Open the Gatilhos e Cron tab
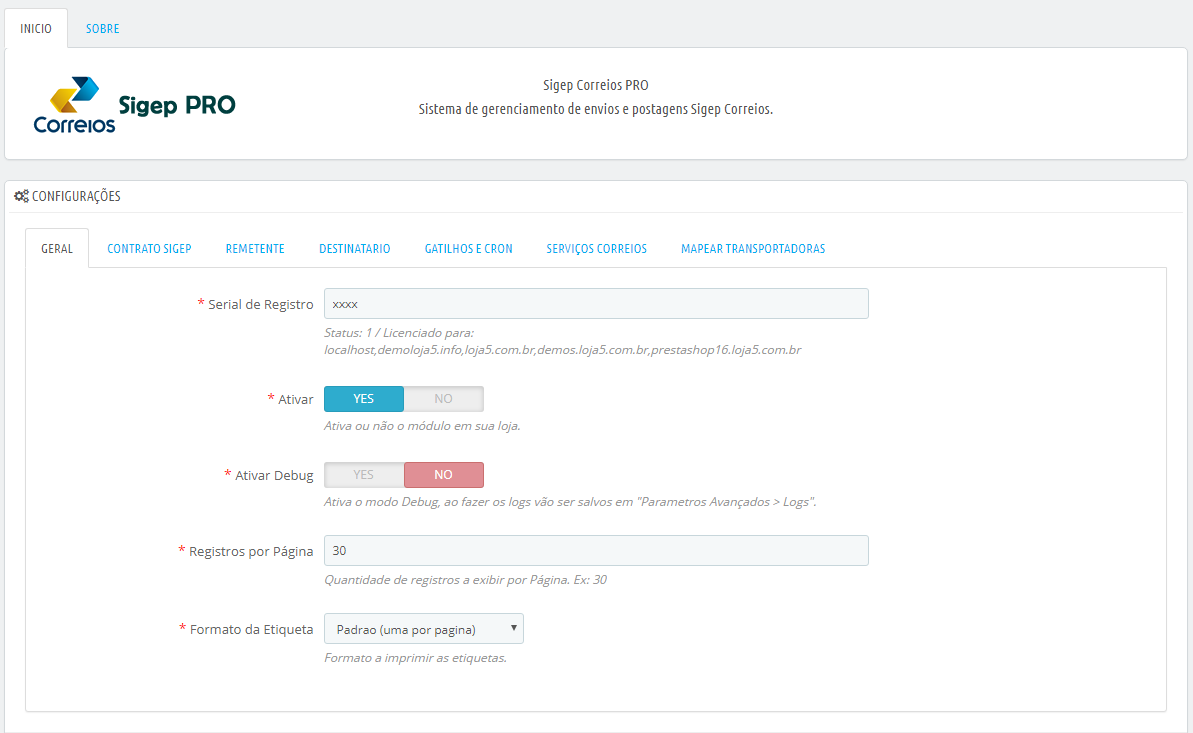 (468, 249)
